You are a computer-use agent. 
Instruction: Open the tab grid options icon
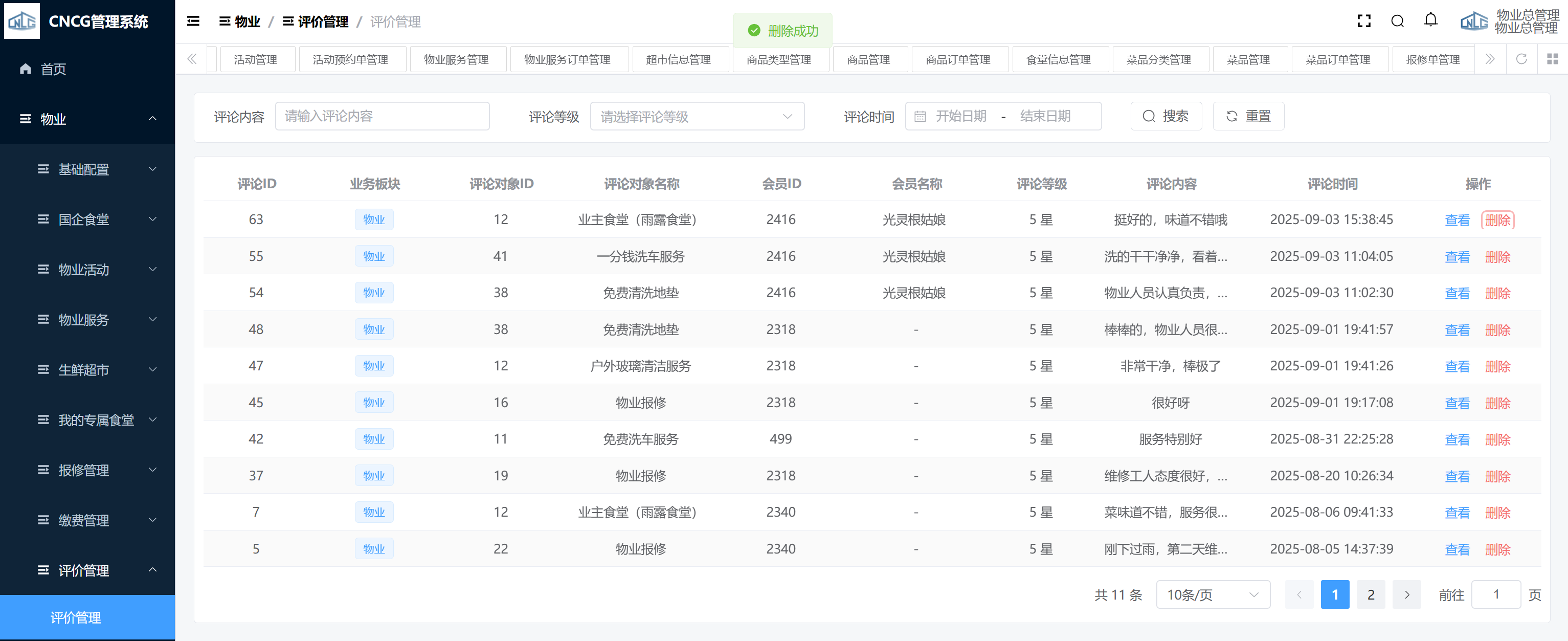pyautogui.click(x=1552, y=59)
